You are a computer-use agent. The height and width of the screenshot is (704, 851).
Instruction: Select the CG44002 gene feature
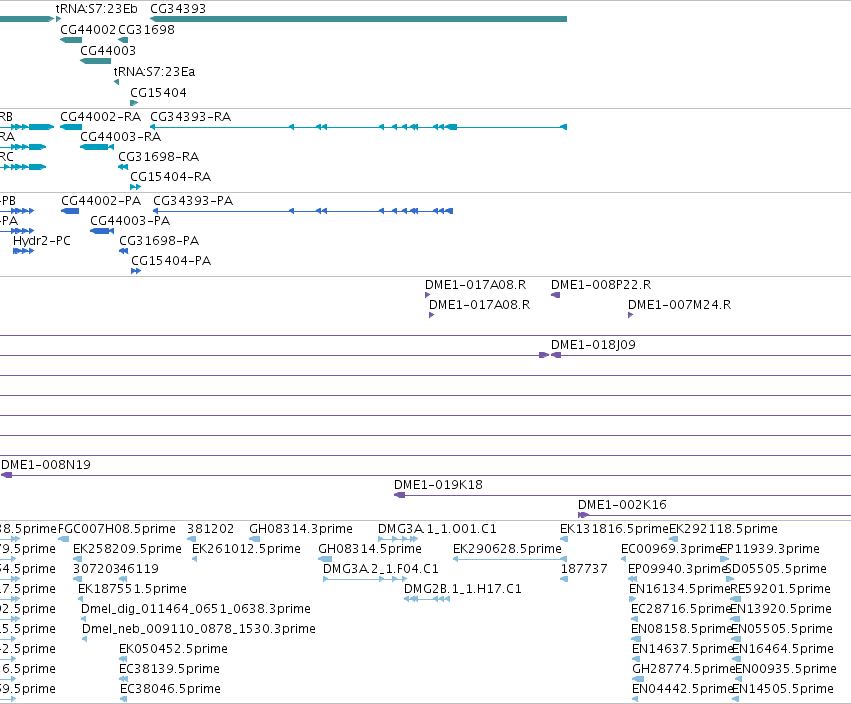pos(71,40)
